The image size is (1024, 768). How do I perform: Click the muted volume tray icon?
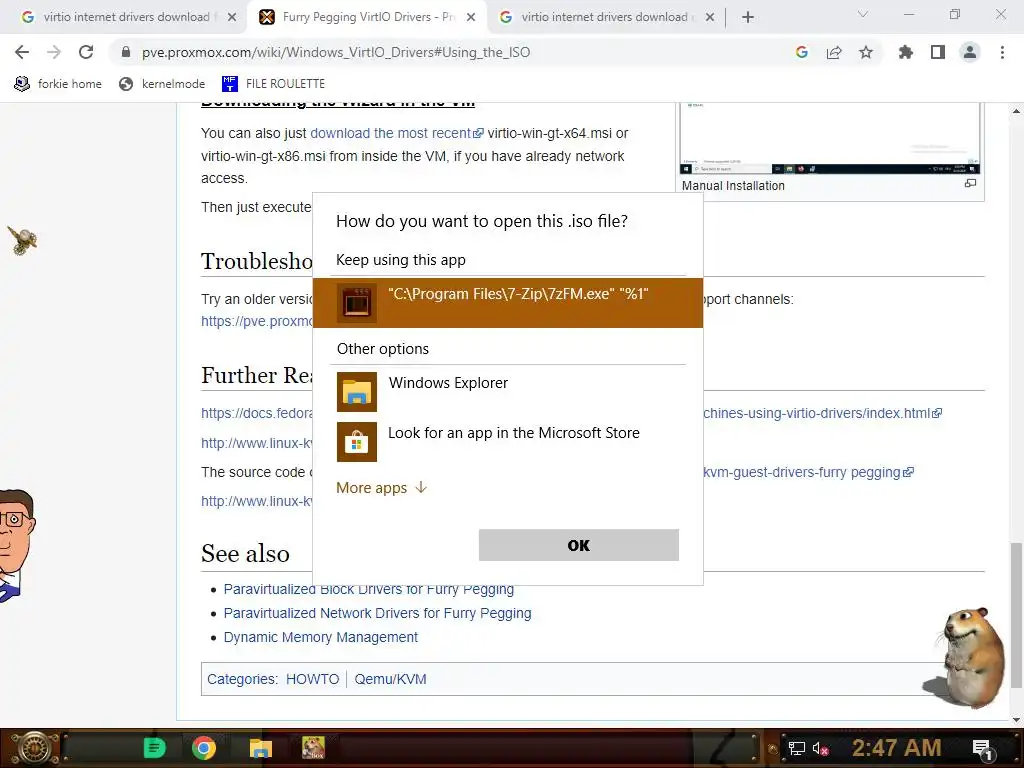click(820, 748)
